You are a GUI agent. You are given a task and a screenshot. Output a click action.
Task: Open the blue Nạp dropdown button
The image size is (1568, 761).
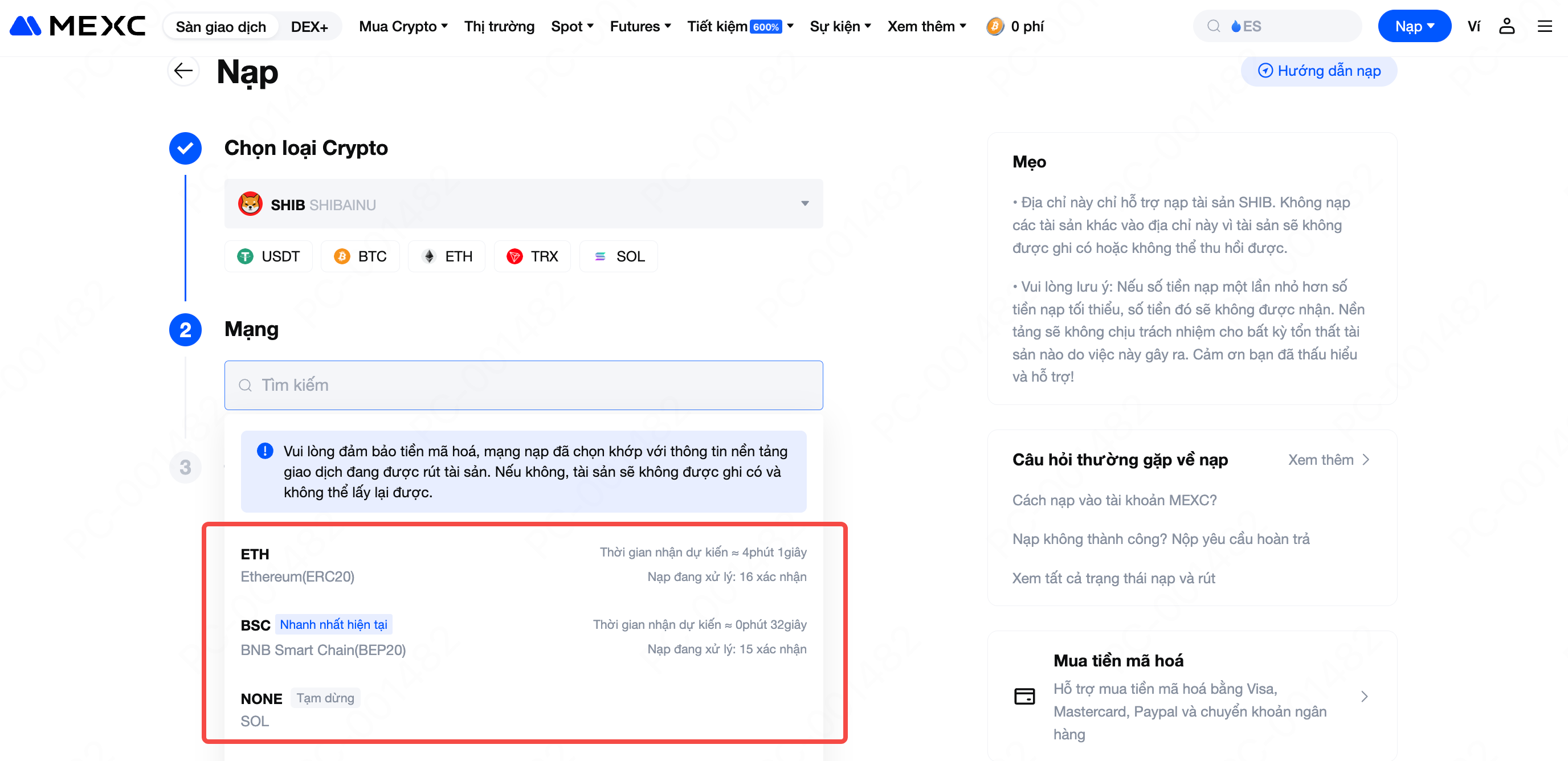coord(1414,26)
